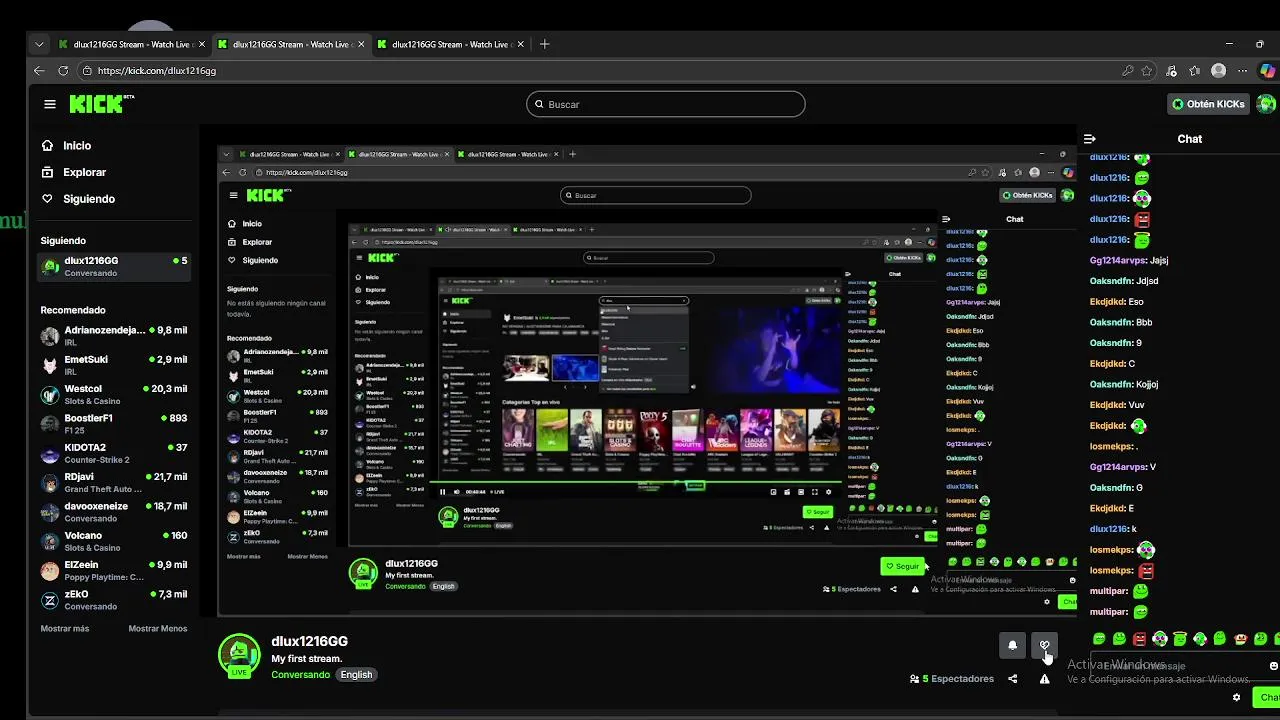This screenshot has width=1280, height=720.
Task: Collapse list with Mostrar Menos
Action: [x=157, y=629]
